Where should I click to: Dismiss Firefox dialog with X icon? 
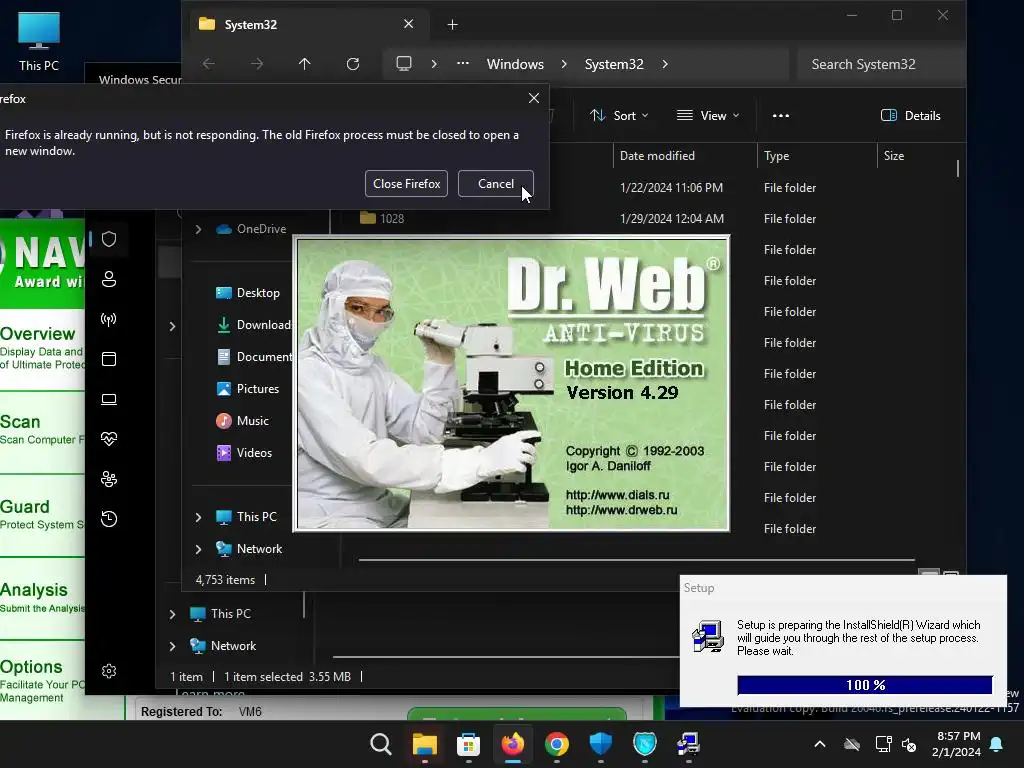(x=534, y=98)
